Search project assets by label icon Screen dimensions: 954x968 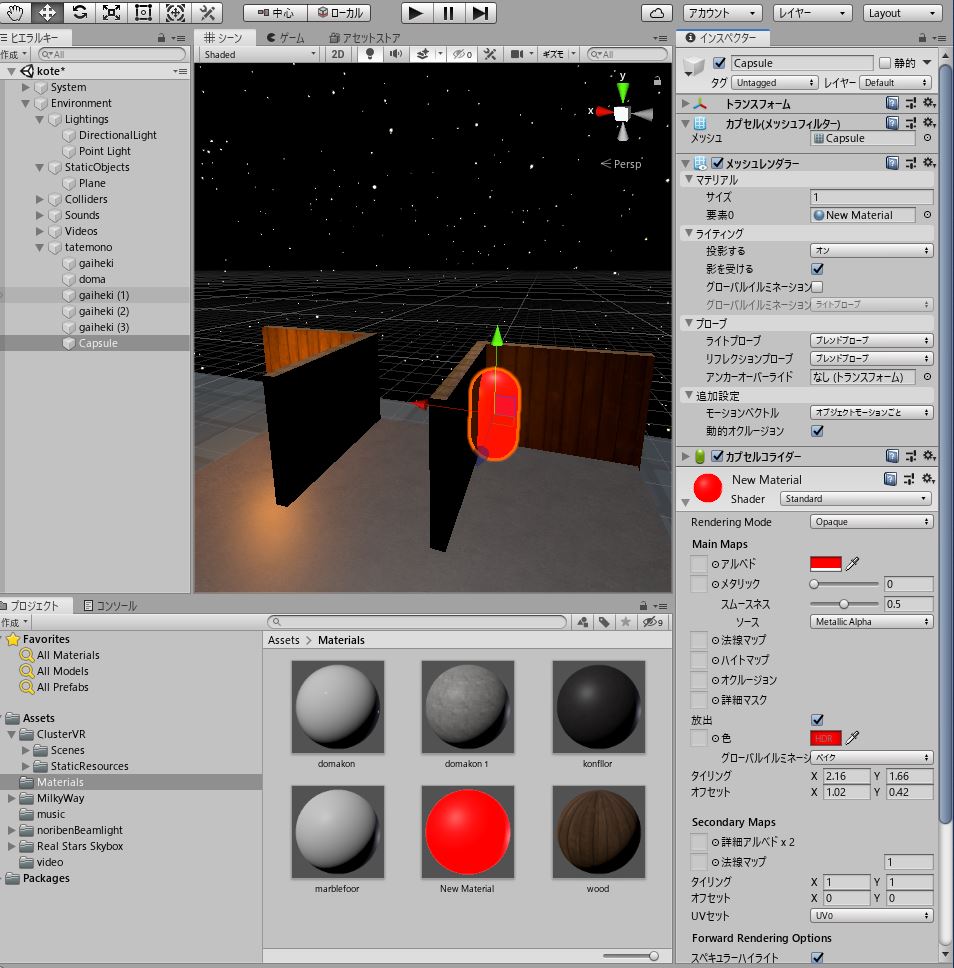tap(604, 622)
